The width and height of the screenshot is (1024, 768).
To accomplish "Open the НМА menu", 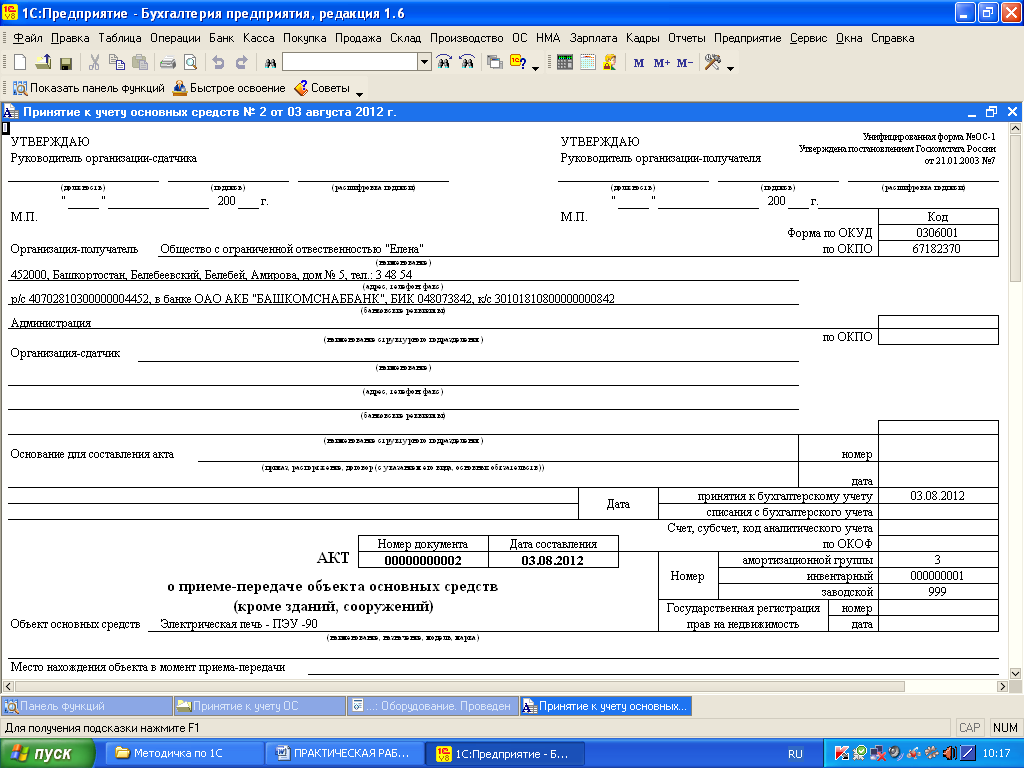I will pos(548,38).
